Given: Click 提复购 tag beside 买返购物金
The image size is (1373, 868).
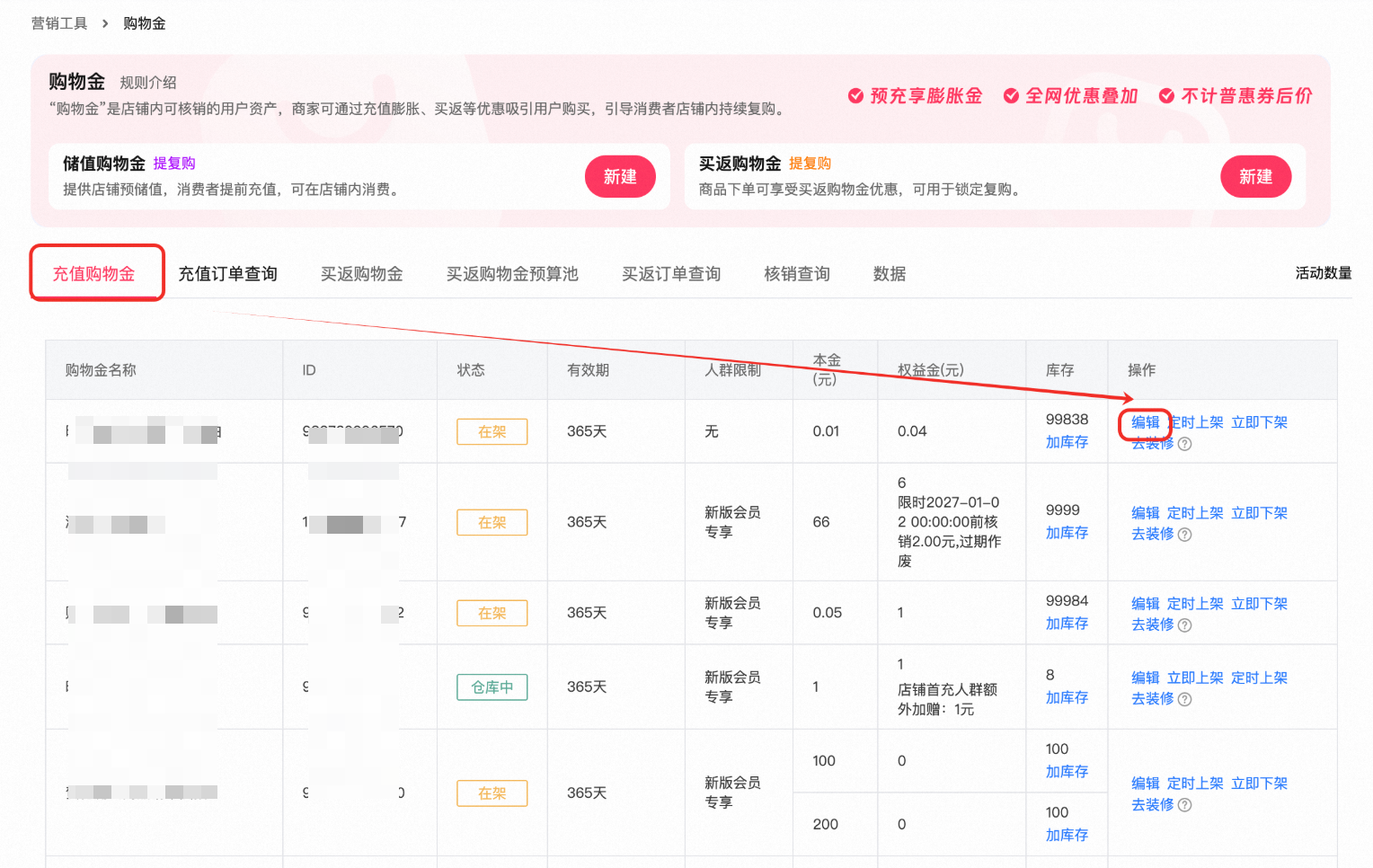Looking at the screenshot, I should [x=810, y=164].
